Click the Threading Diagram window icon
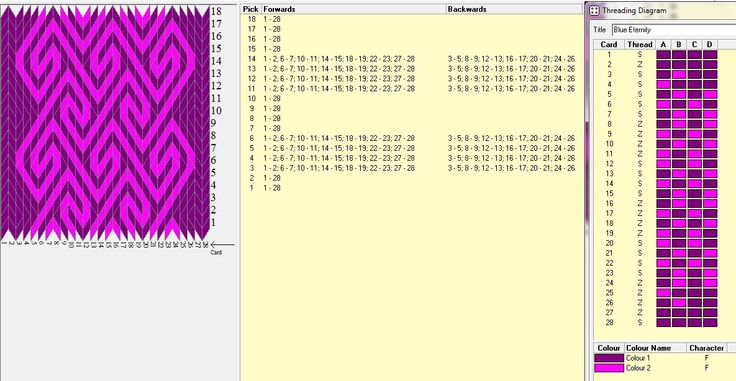Screen dimensions: 736x381 click(x=594, y=10)
